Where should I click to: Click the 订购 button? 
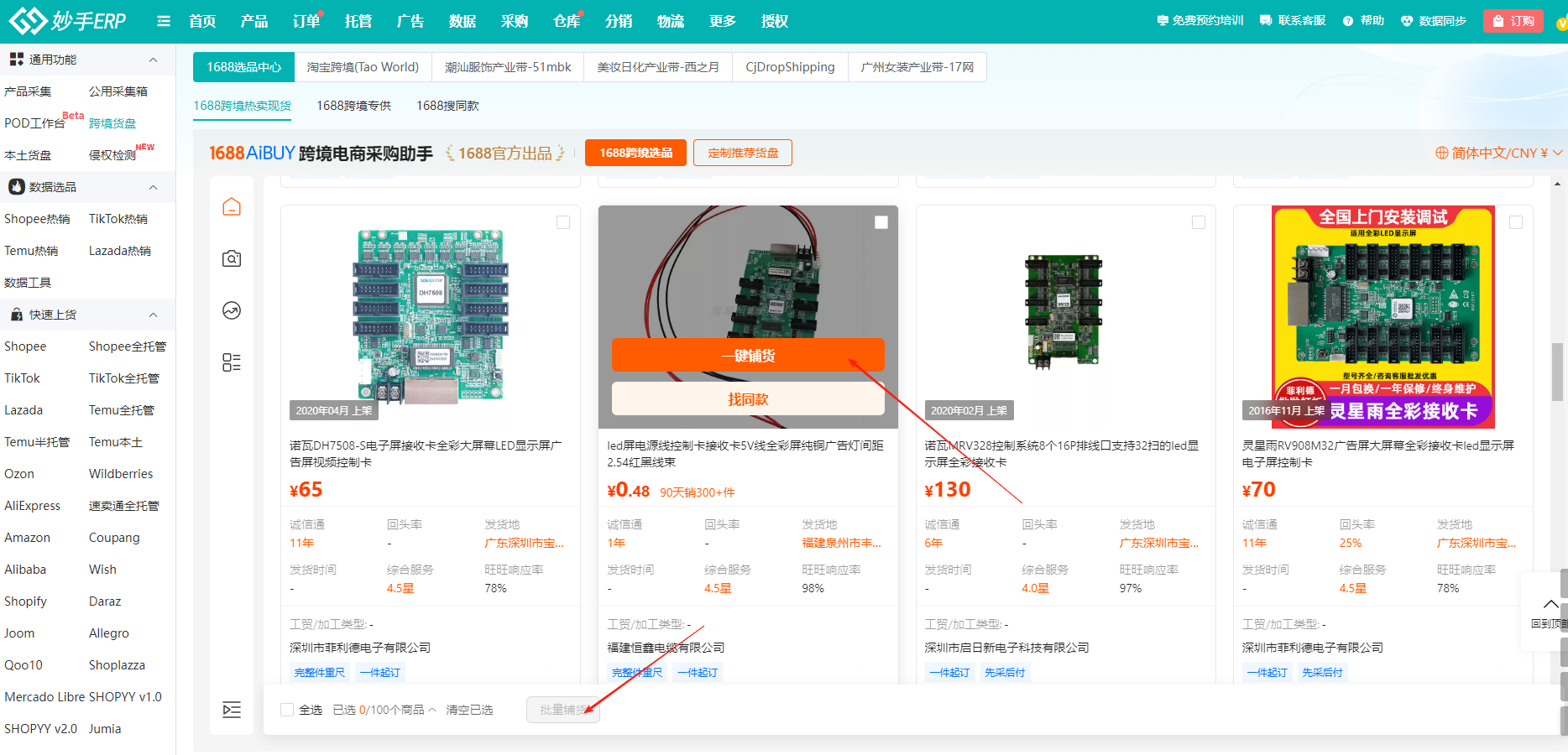(1513, 21)
